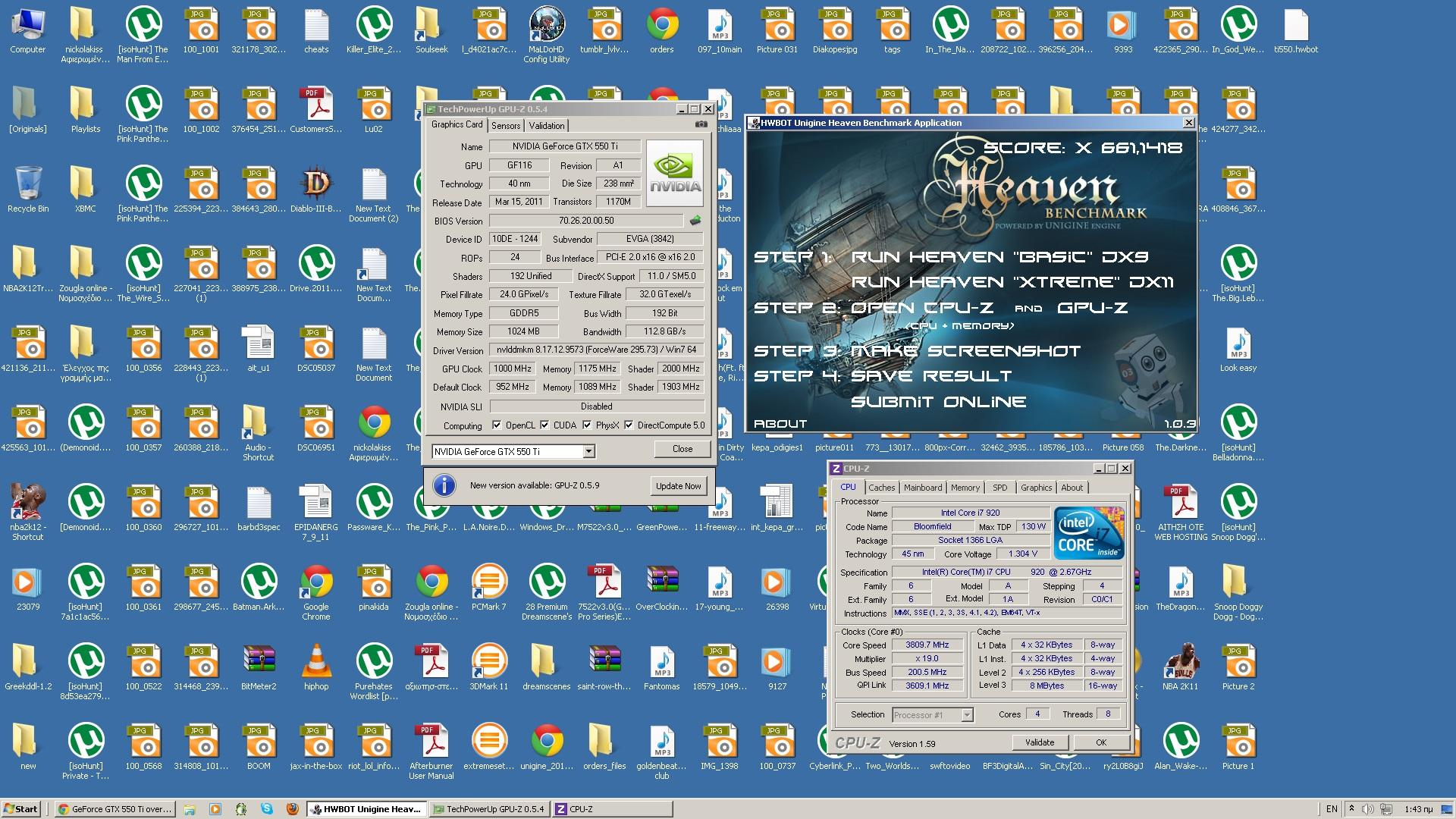
Task: Select the hiphop VLC media icon
Action: pos(316,667)
